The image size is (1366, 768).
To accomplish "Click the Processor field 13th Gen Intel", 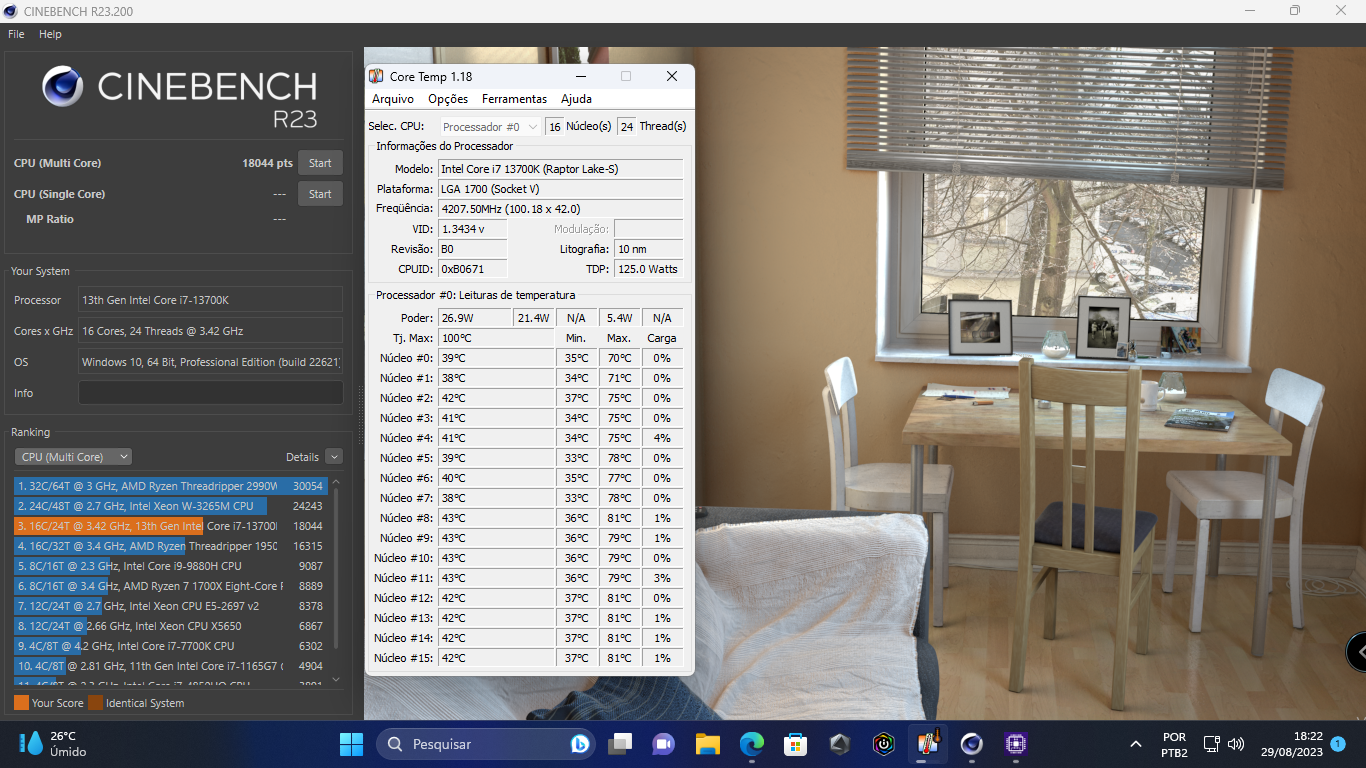I will point(211,300).
